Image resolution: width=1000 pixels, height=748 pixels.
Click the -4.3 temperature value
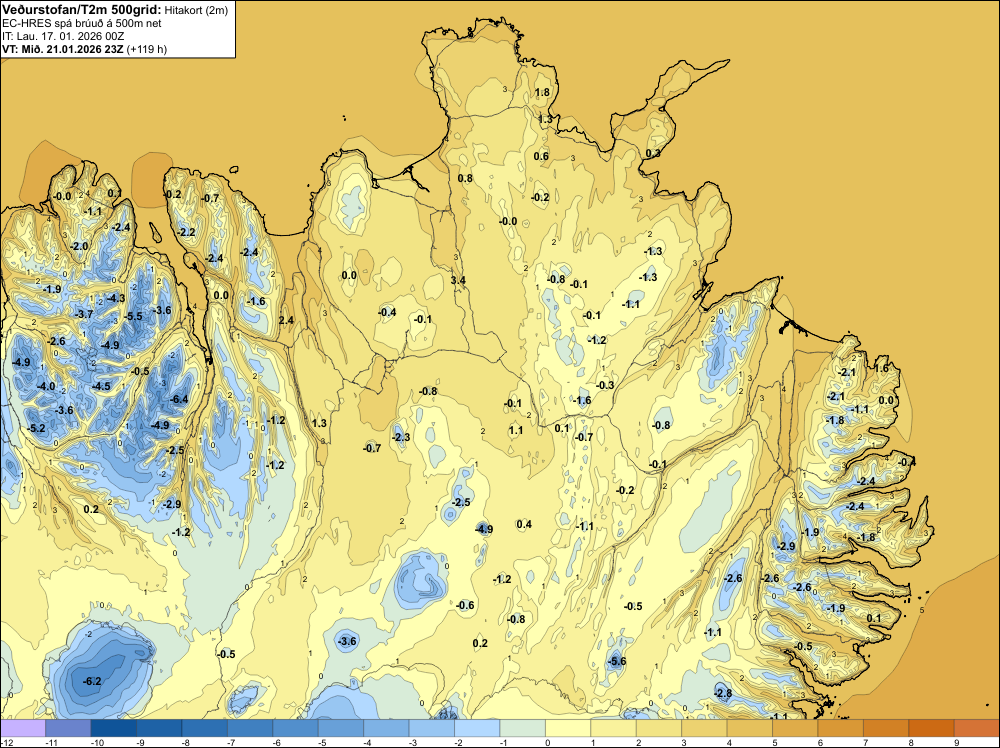click(115, 298)
